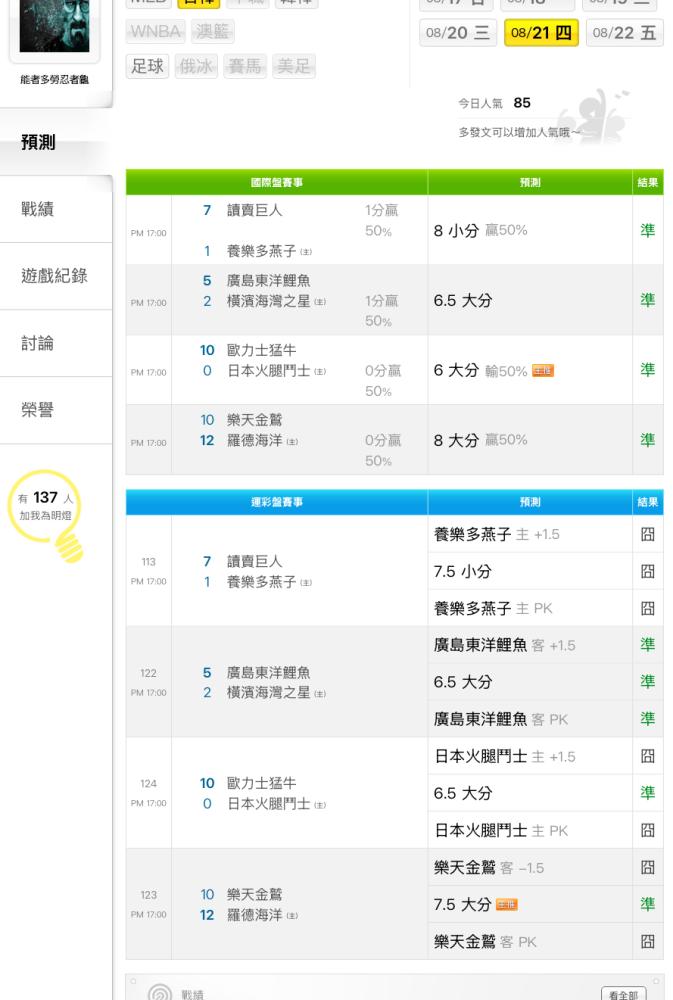Click the user avatar thumbnail
Image resolution: width=673 pixels, height=1000 pixels.
coord(54,25)
